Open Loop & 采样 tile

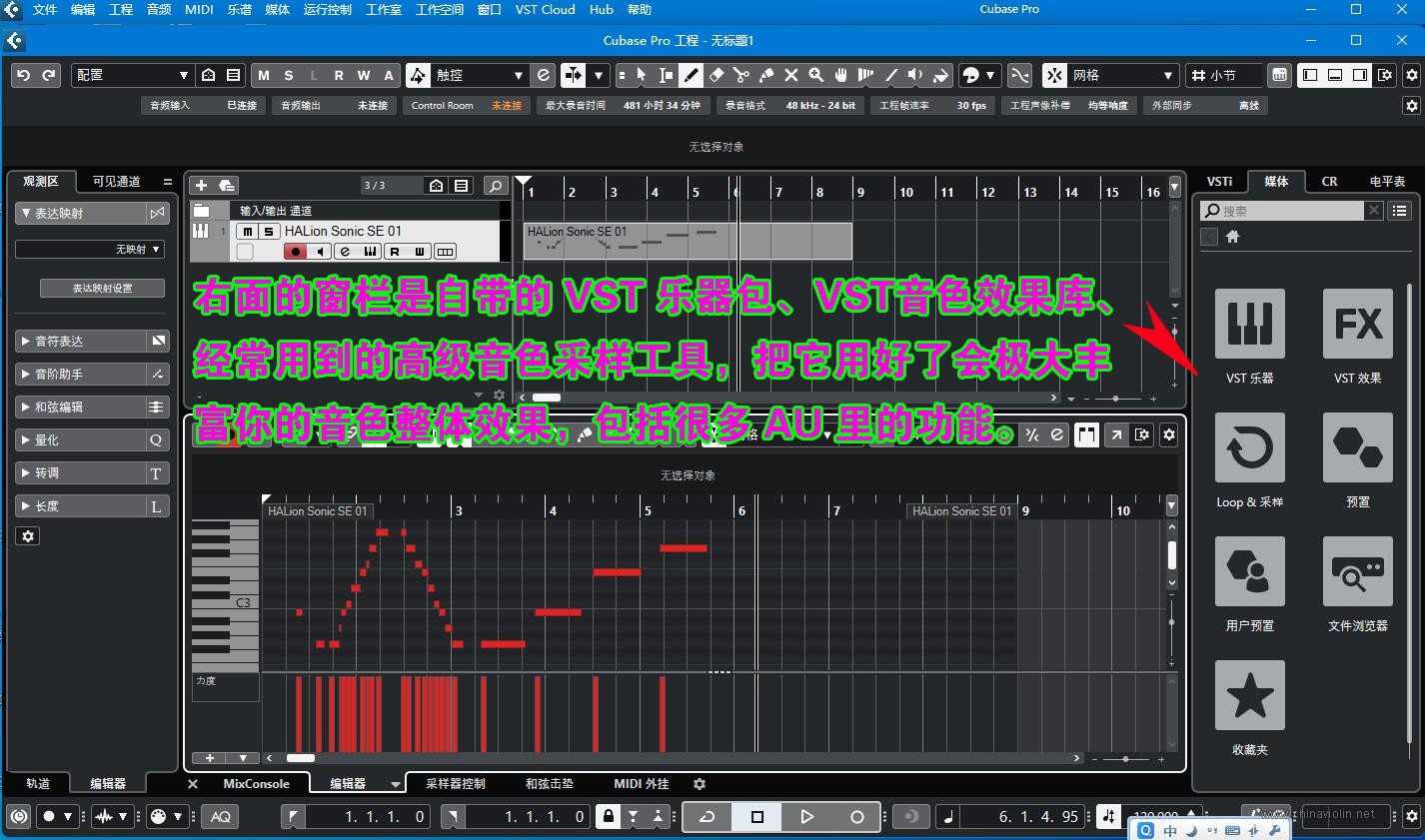(x=1249, y=447)
